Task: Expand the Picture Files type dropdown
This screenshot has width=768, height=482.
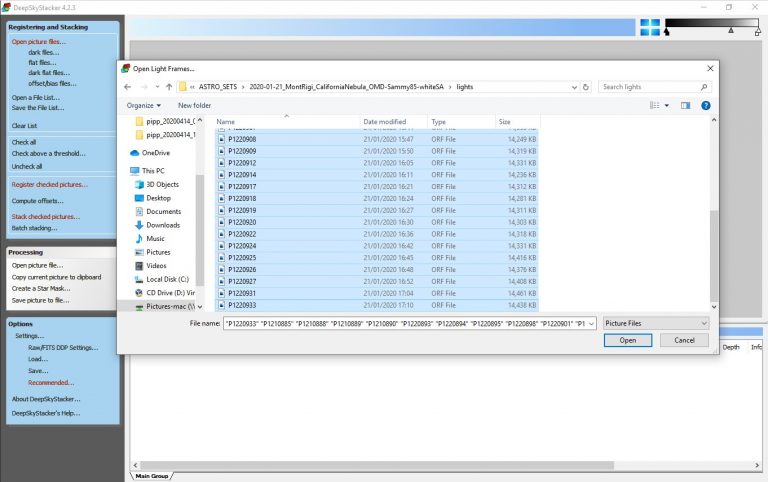Action: 656,323
